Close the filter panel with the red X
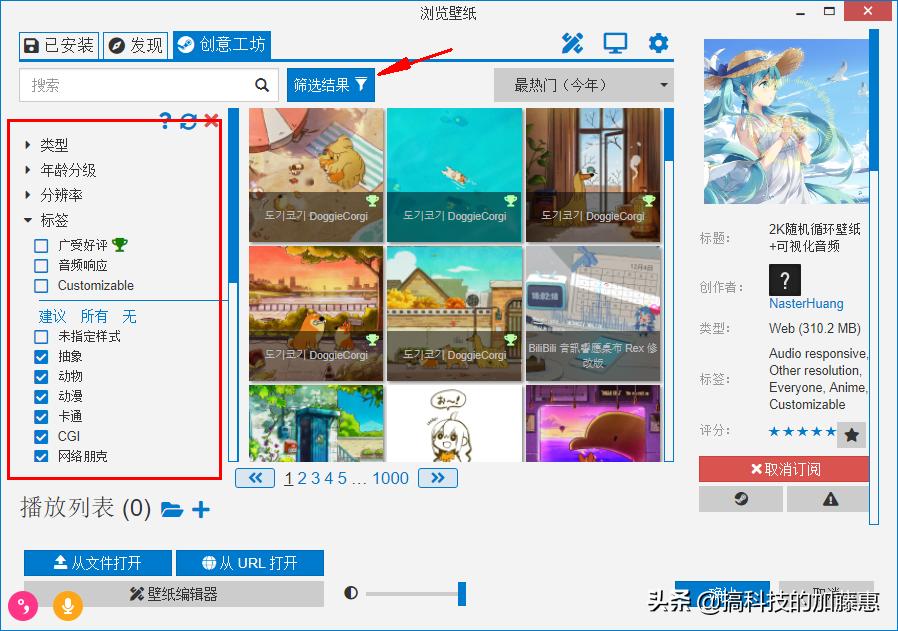 point(211,119)
